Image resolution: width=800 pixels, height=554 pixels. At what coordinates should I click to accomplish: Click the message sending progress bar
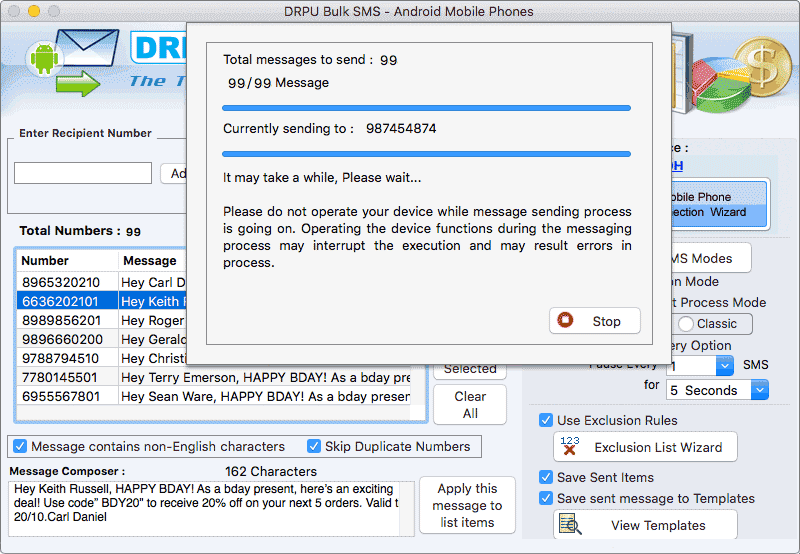point(426,107)
